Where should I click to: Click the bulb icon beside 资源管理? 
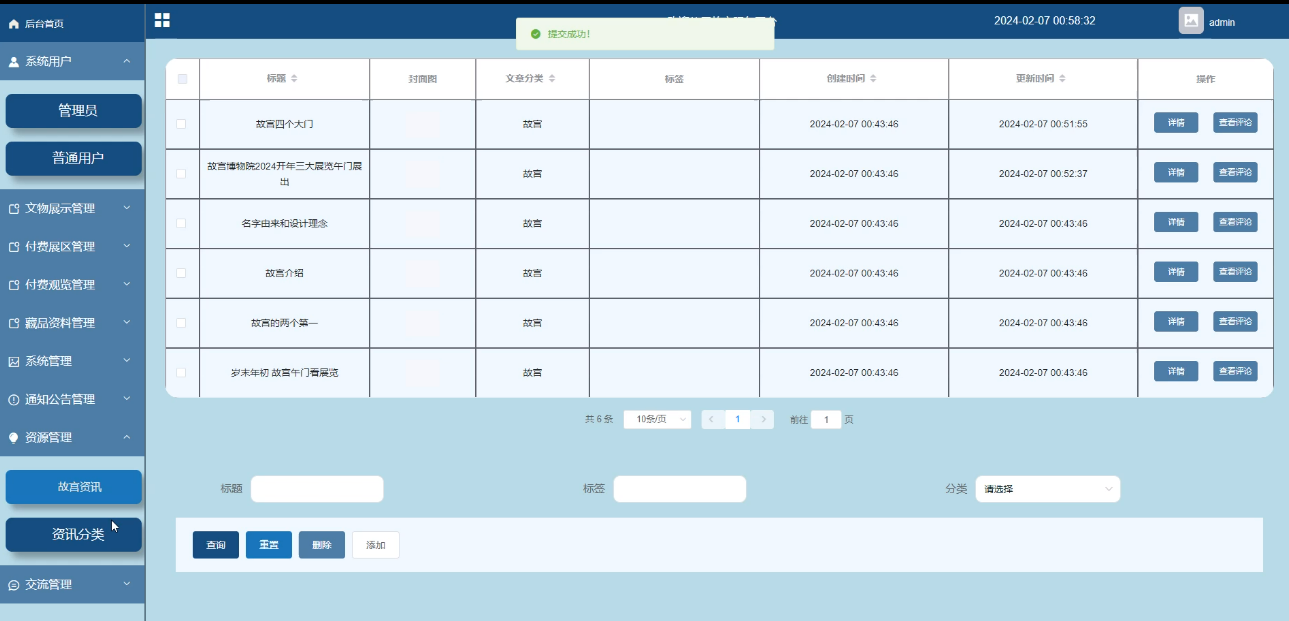coord(14,437)
